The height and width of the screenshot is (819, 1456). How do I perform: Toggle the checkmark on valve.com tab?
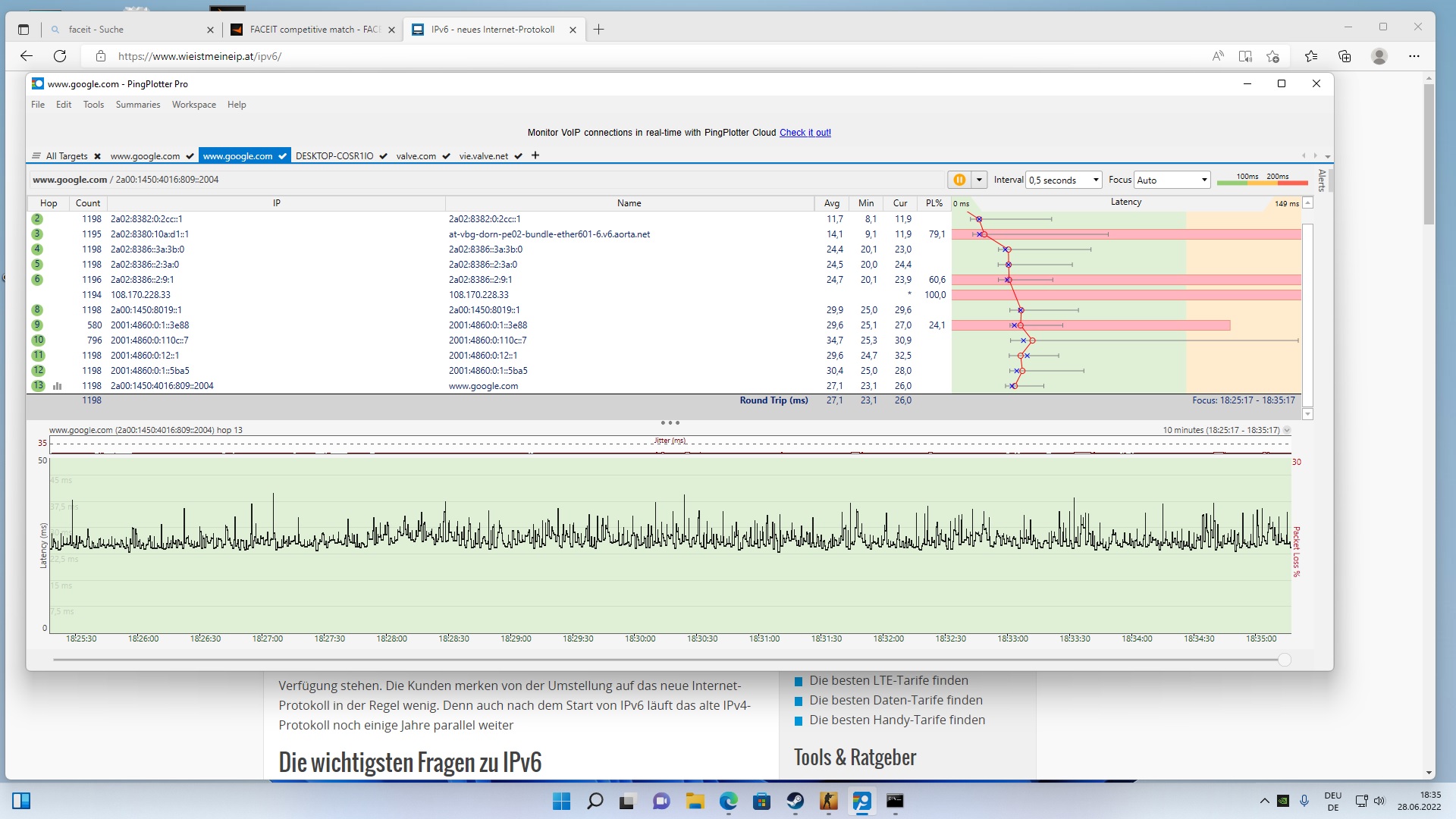pos(446,156)
